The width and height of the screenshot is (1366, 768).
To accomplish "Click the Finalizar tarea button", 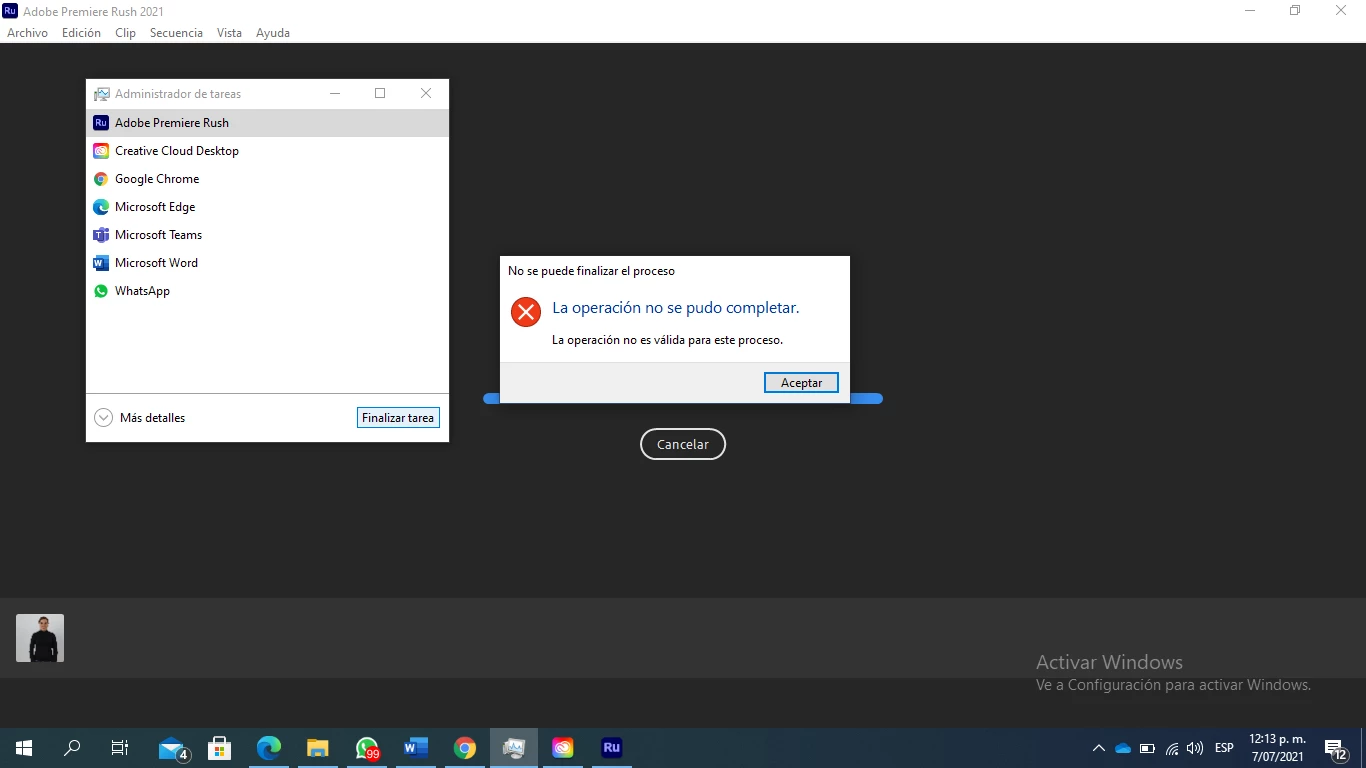I will point(398,418).
